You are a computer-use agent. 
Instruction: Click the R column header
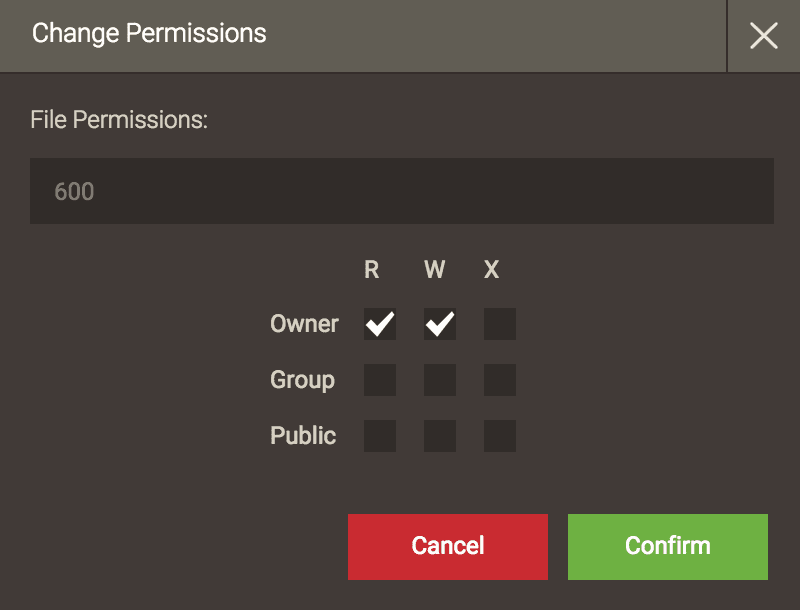point(369,268)
